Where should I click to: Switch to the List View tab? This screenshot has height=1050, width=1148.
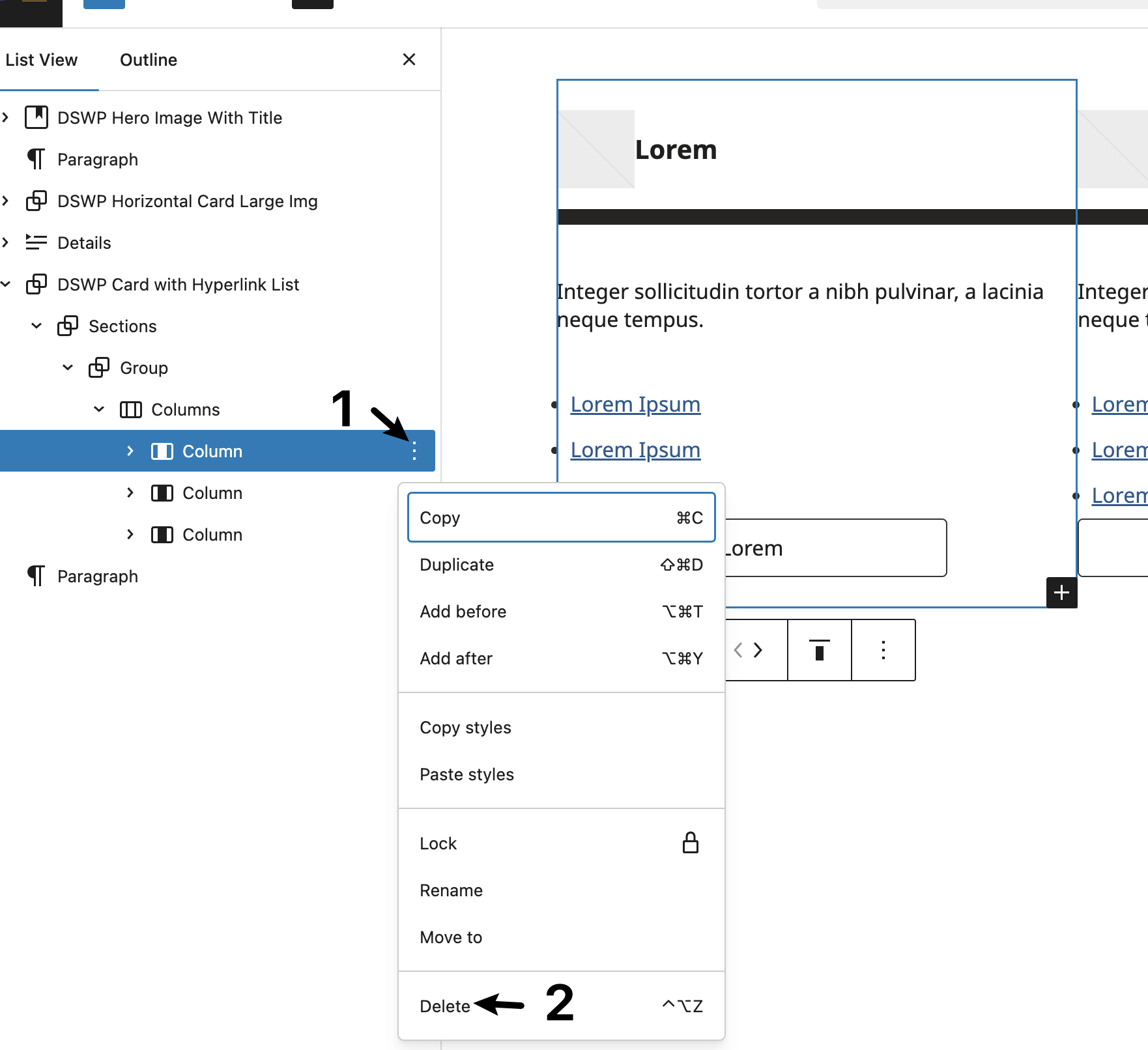click(42, 60)
